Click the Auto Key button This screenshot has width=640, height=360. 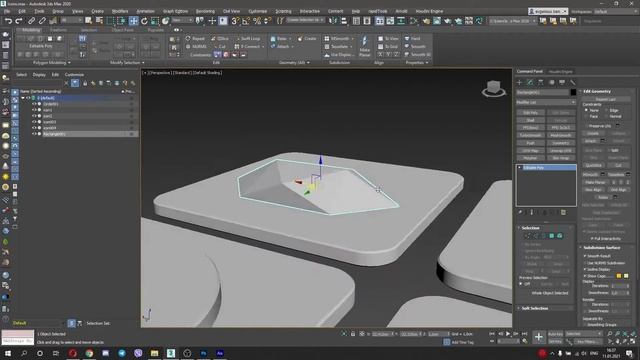555,334
